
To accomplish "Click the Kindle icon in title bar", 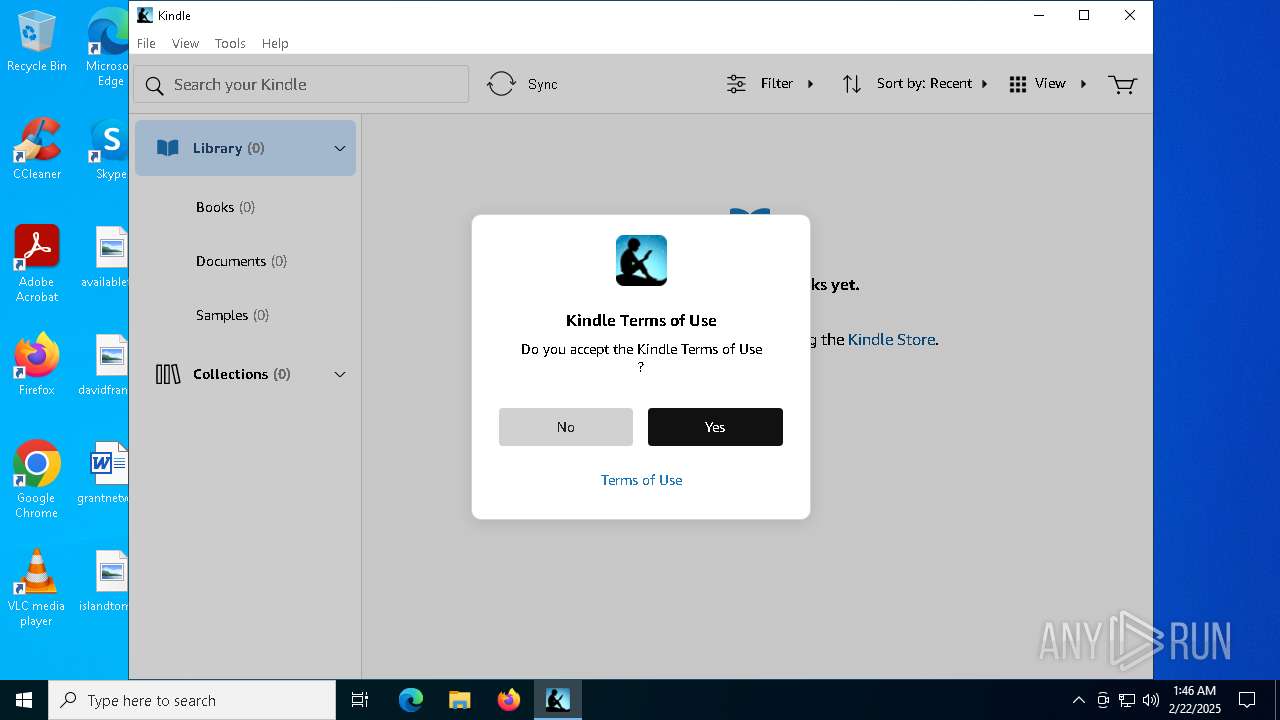I will tap(145, 15).
